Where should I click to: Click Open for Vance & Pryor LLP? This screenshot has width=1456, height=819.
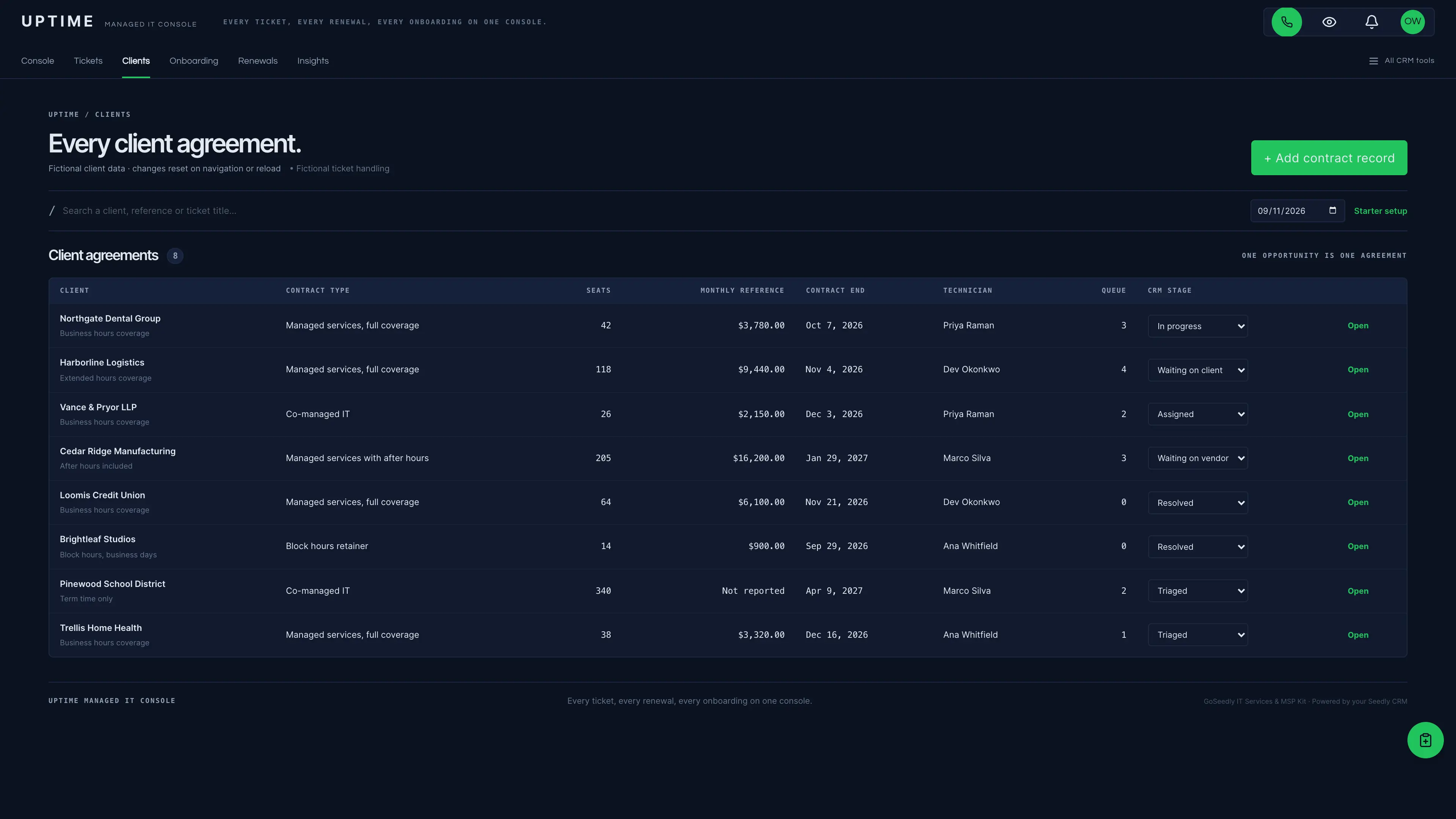click(1358, 414)
